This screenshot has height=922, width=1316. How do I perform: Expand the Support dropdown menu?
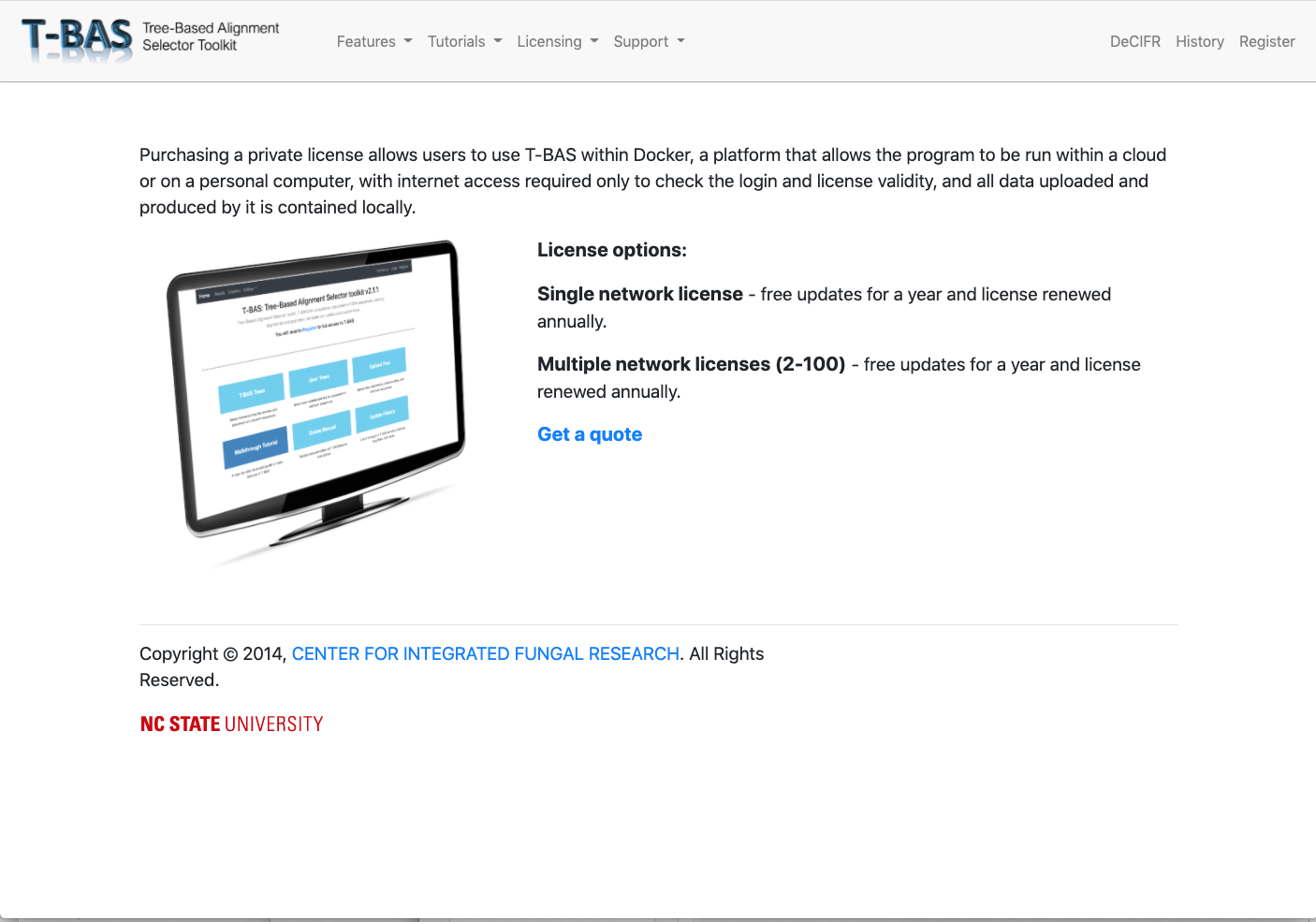[650, 41]
